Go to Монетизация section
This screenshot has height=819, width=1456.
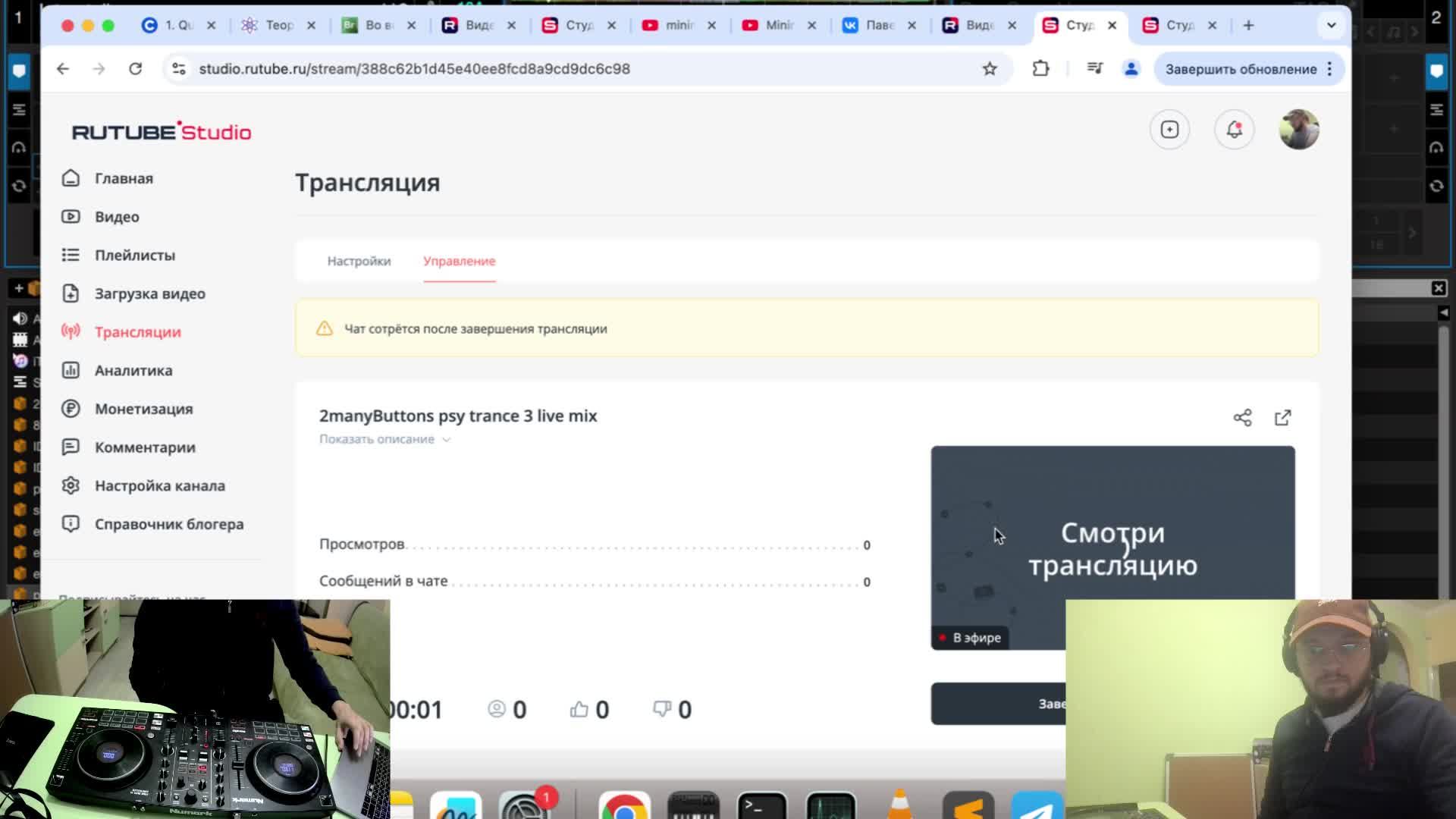pos(143,409)
